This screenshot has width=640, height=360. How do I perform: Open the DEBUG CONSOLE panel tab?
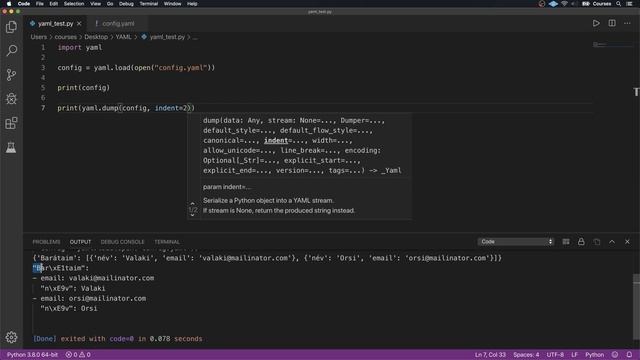click(122, 242)
